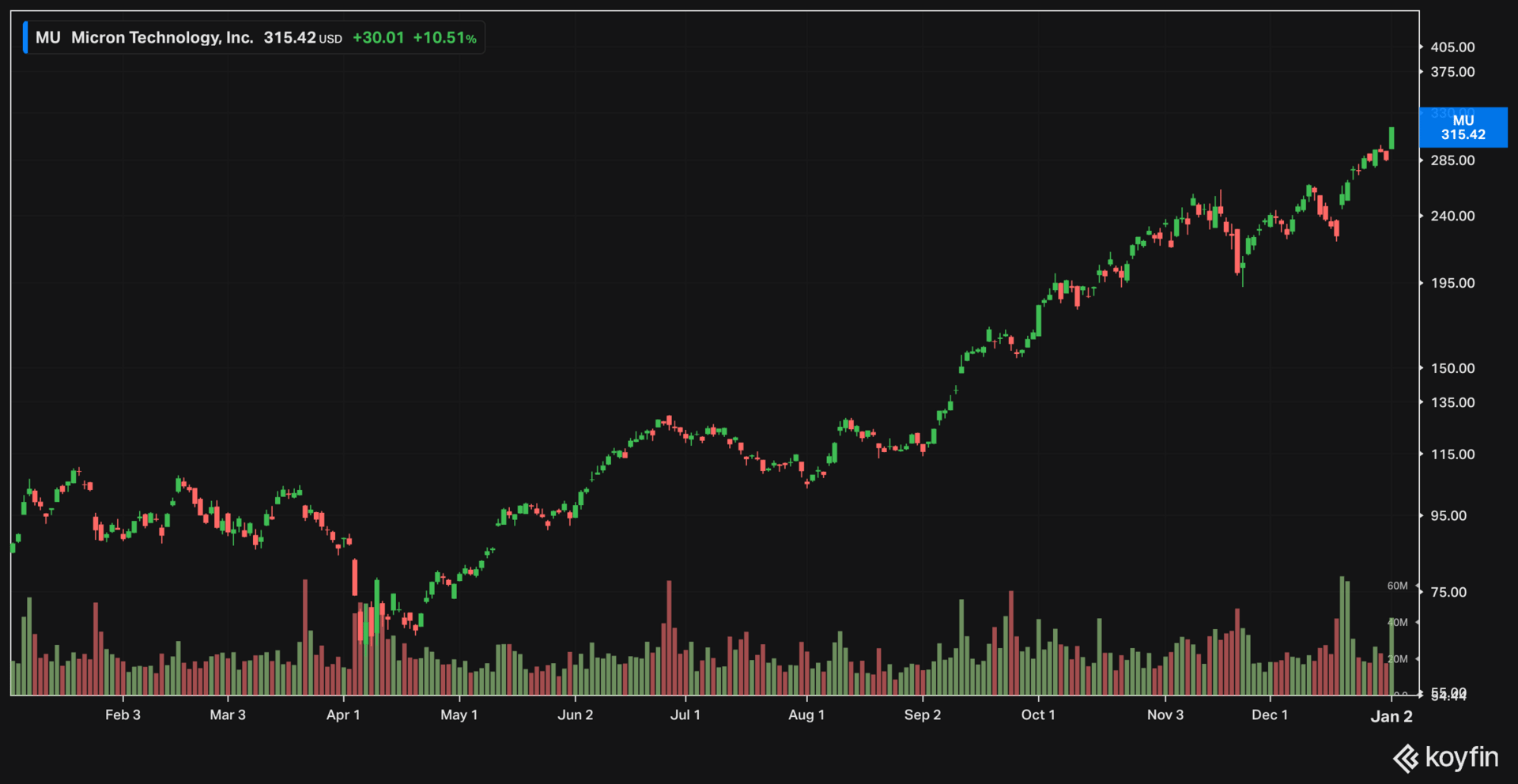The width and height of the screenshot is (1518, 784).
Task: Click the Oct 1 date label
Action: pyautogui.click(x=1038, y=714)
